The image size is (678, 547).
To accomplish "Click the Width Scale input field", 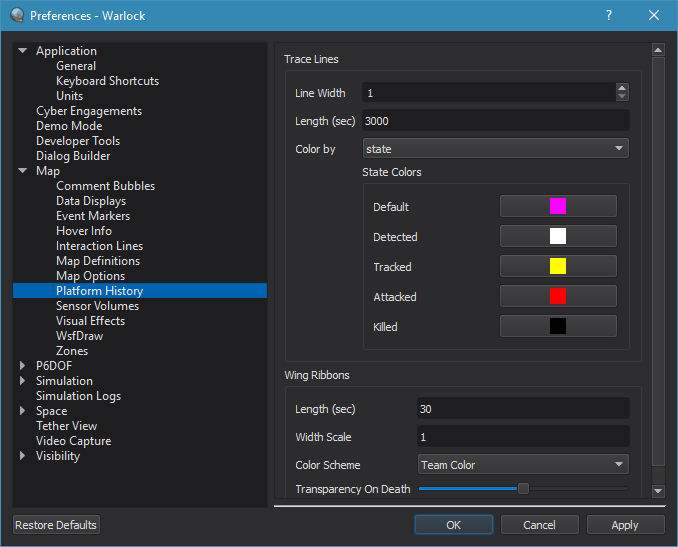I will 523,436.
